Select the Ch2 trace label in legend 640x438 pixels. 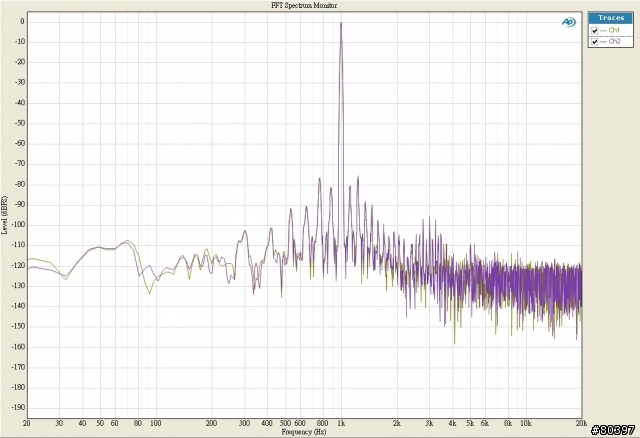point(614,41)
